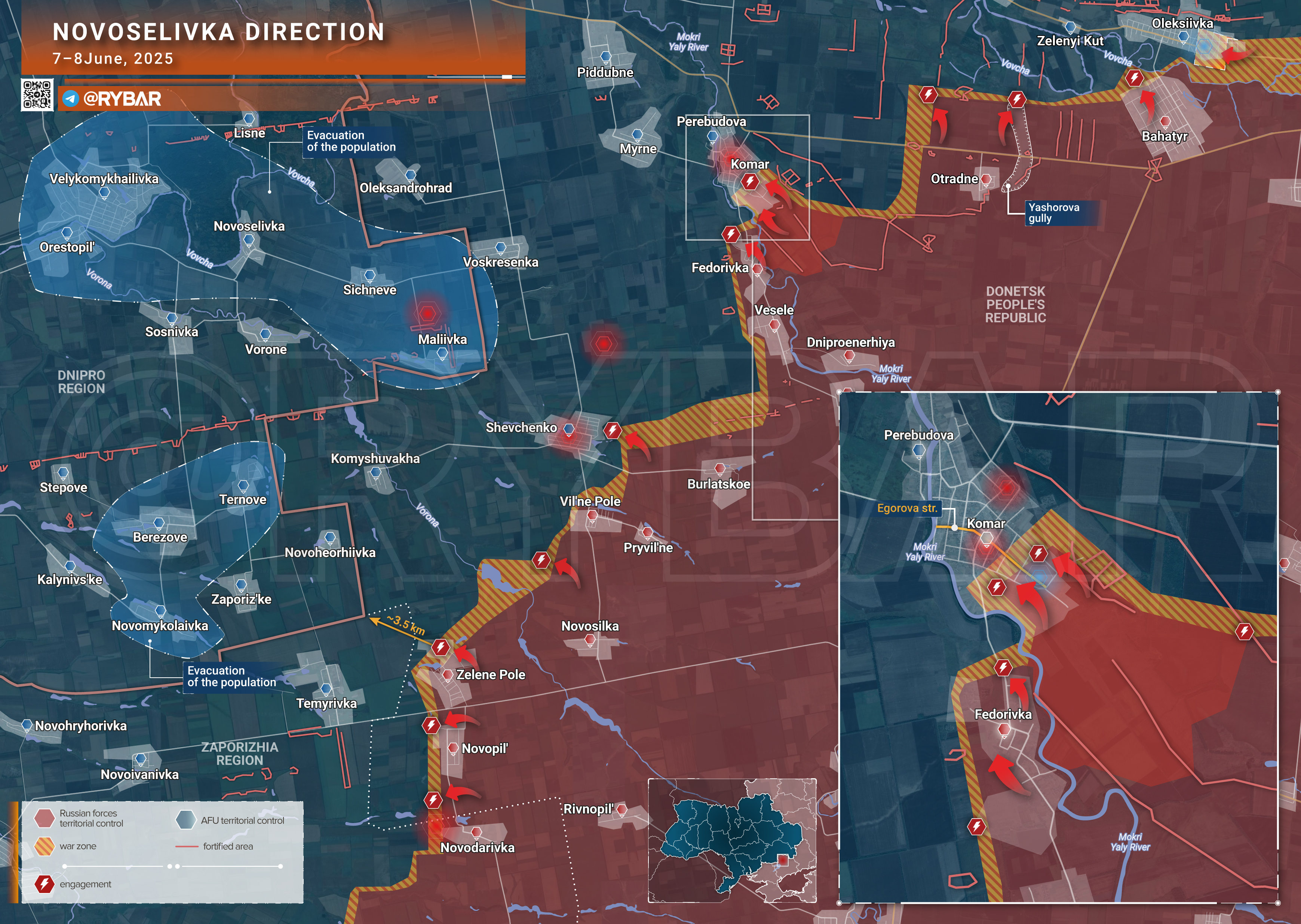This screenshot has width=1301, height=924.
Task: Click the Egorova str. label in the inset
Action: [907, 508]
